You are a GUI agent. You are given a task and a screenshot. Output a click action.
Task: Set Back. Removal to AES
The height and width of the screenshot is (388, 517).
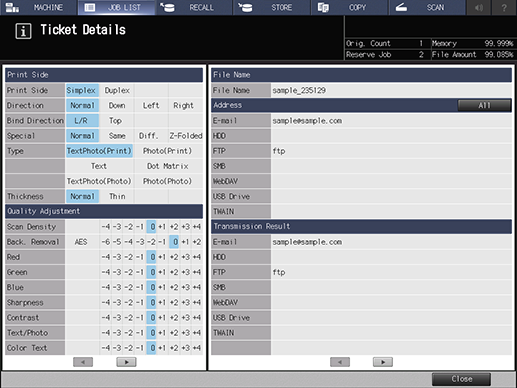81,242
